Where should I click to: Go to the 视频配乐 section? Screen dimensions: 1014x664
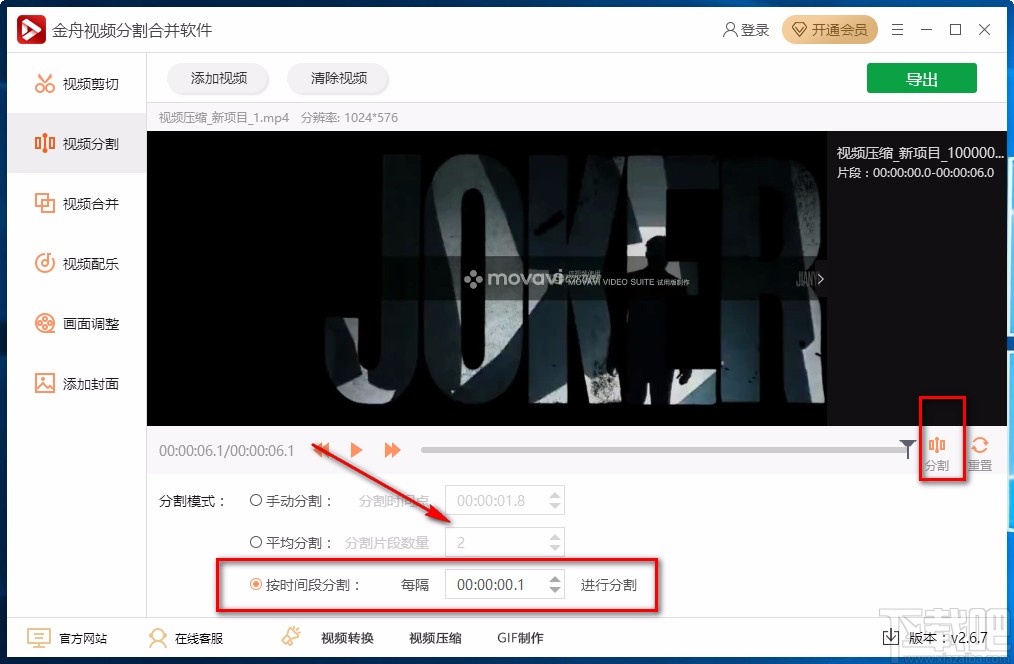[x=77, y=263]
